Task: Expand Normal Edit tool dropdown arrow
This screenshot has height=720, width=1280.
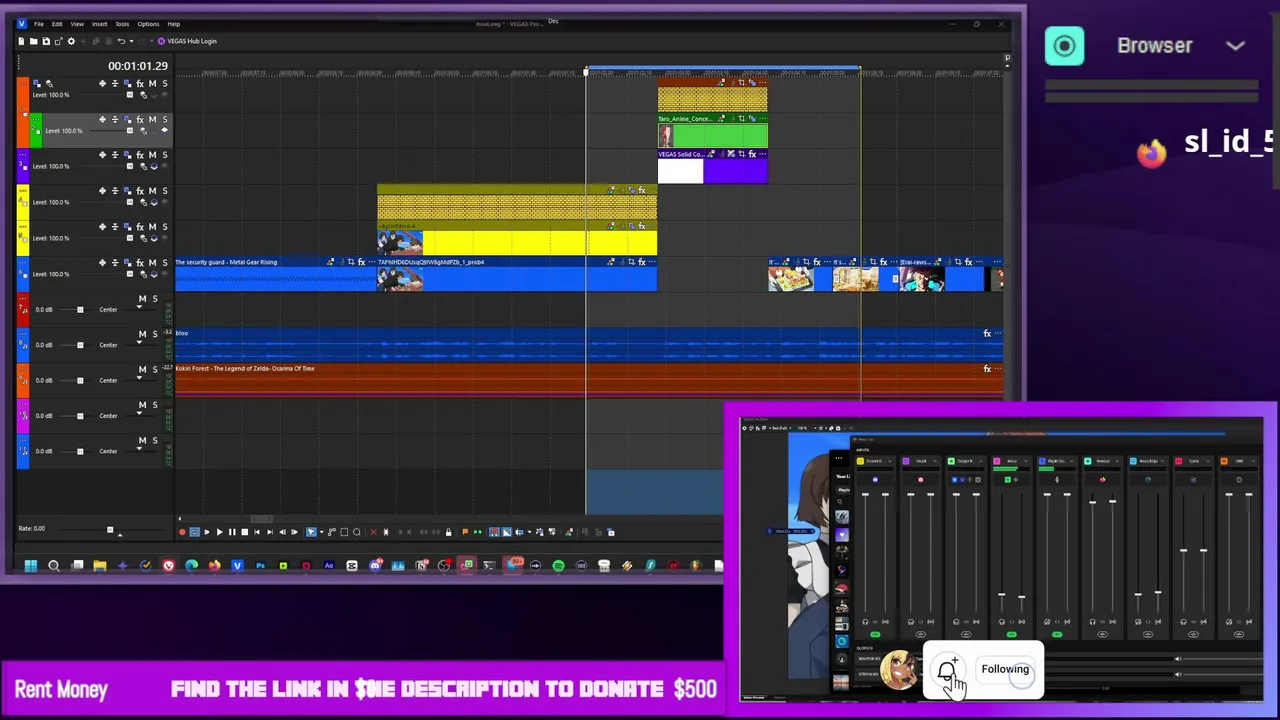Action: point(321,532)
